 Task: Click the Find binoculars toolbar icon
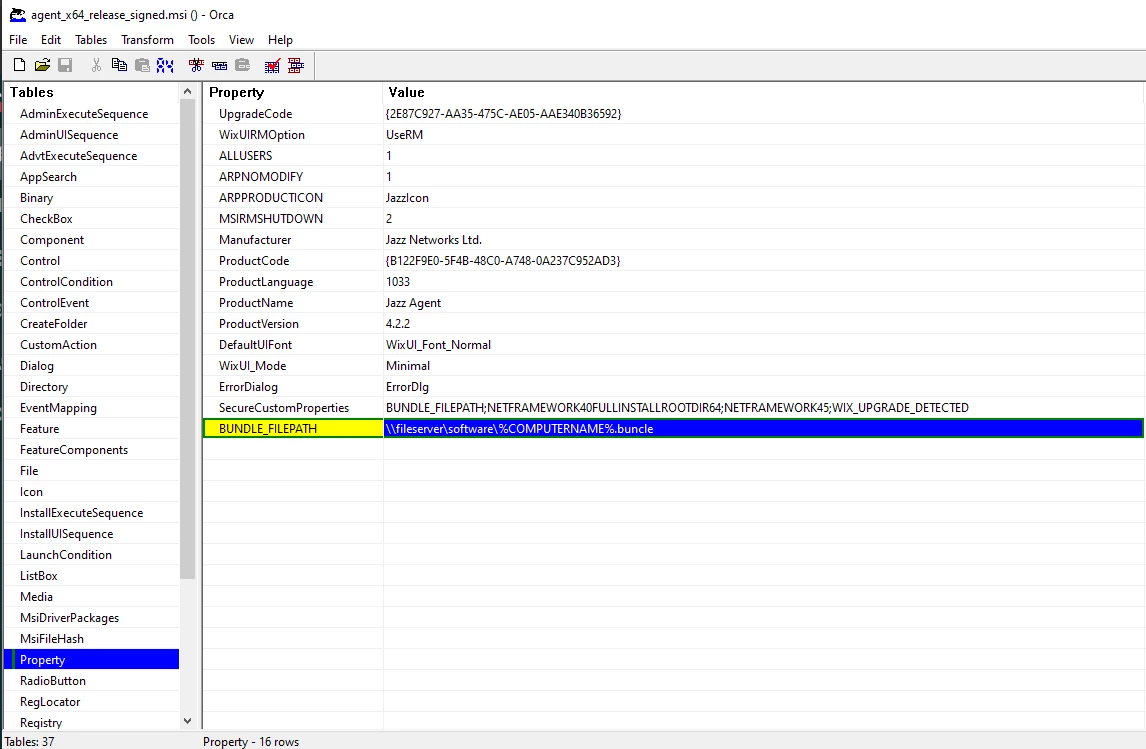click(x=165, y=65)
